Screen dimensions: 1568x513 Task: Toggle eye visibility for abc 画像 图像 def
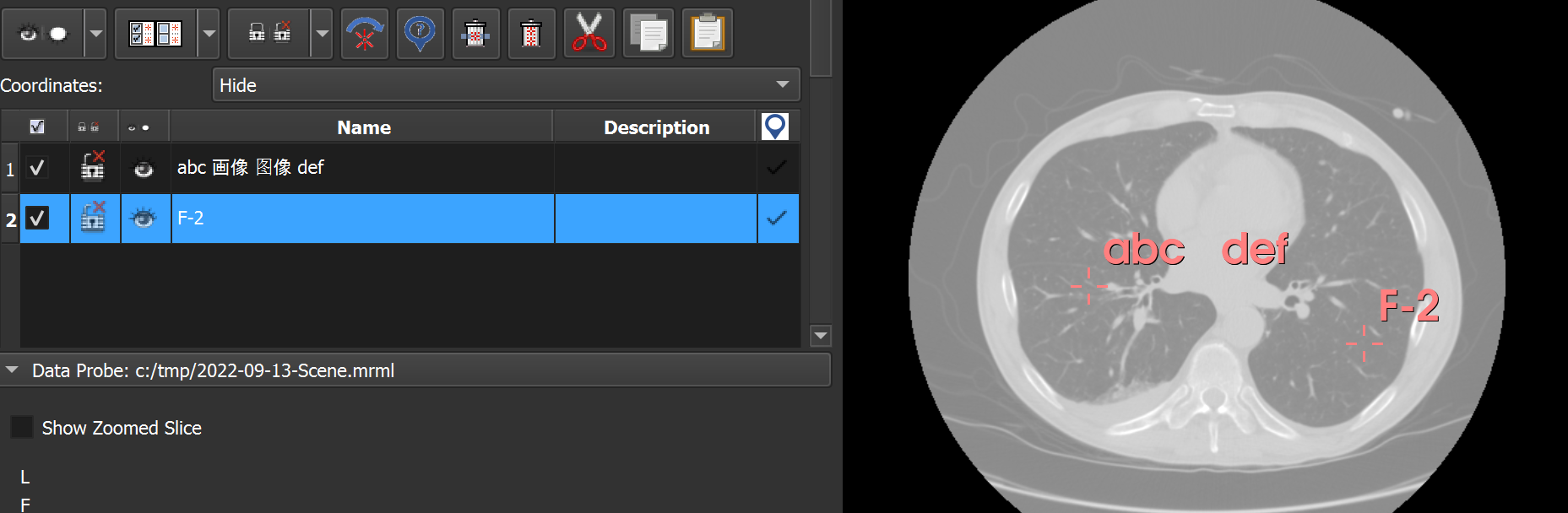point(144,170)
